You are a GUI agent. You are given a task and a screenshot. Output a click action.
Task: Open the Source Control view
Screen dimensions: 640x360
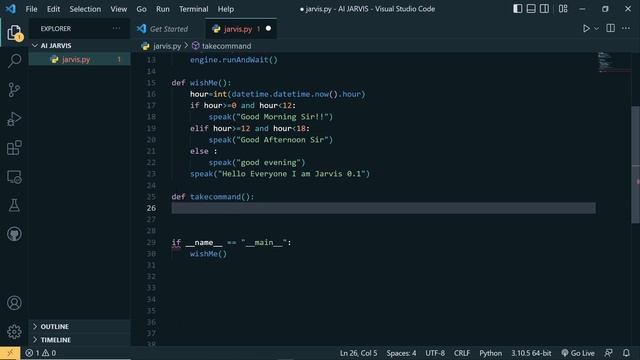(x=14, y=90)
